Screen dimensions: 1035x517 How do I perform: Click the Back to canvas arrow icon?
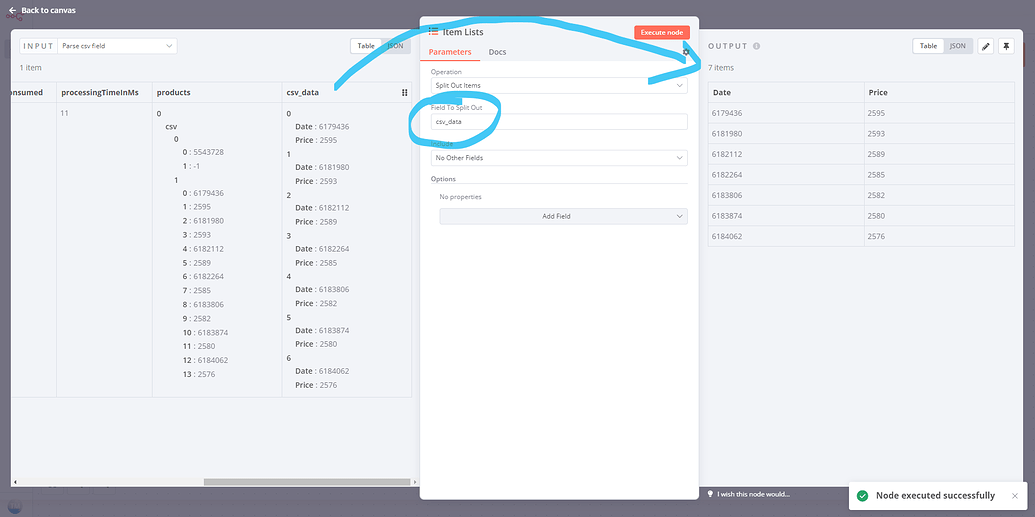pyautogui.click(x=13, y=11)
